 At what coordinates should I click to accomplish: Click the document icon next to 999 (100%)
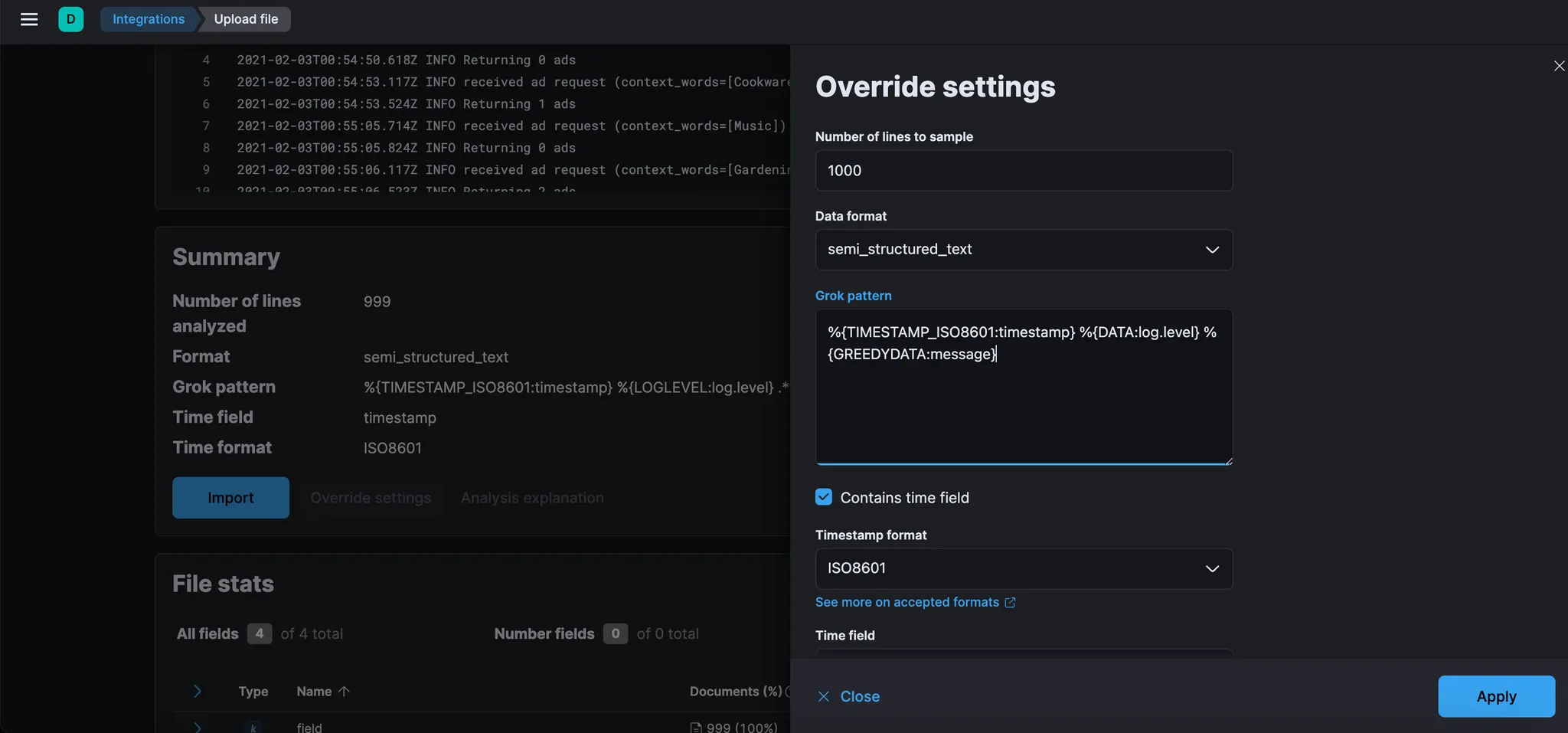696,727
